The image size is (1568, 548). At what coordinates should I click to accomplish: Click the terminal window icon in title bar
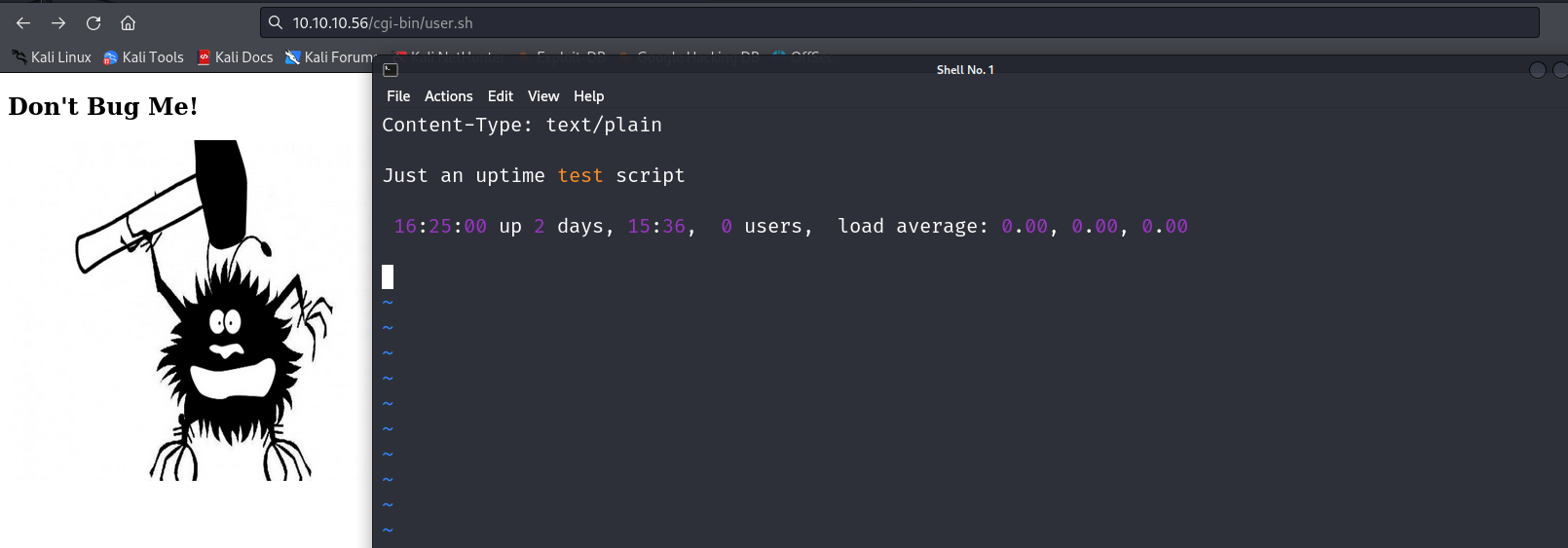[x=391, y=70]
